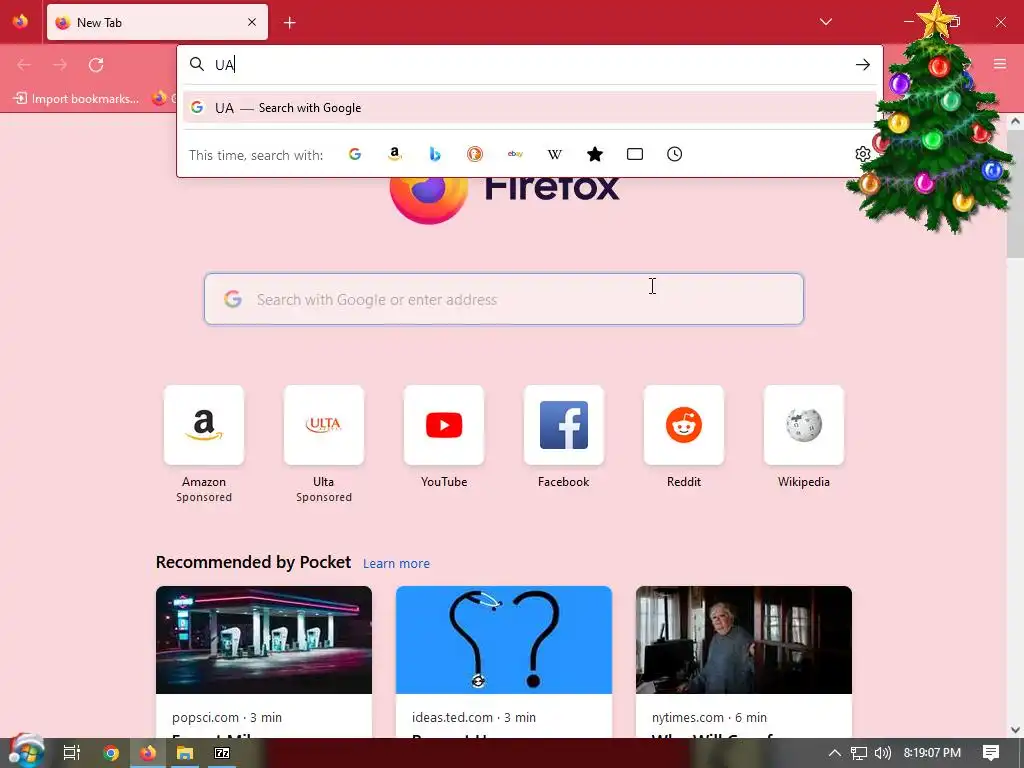Open a new tab with plus button

pos(290,23)
